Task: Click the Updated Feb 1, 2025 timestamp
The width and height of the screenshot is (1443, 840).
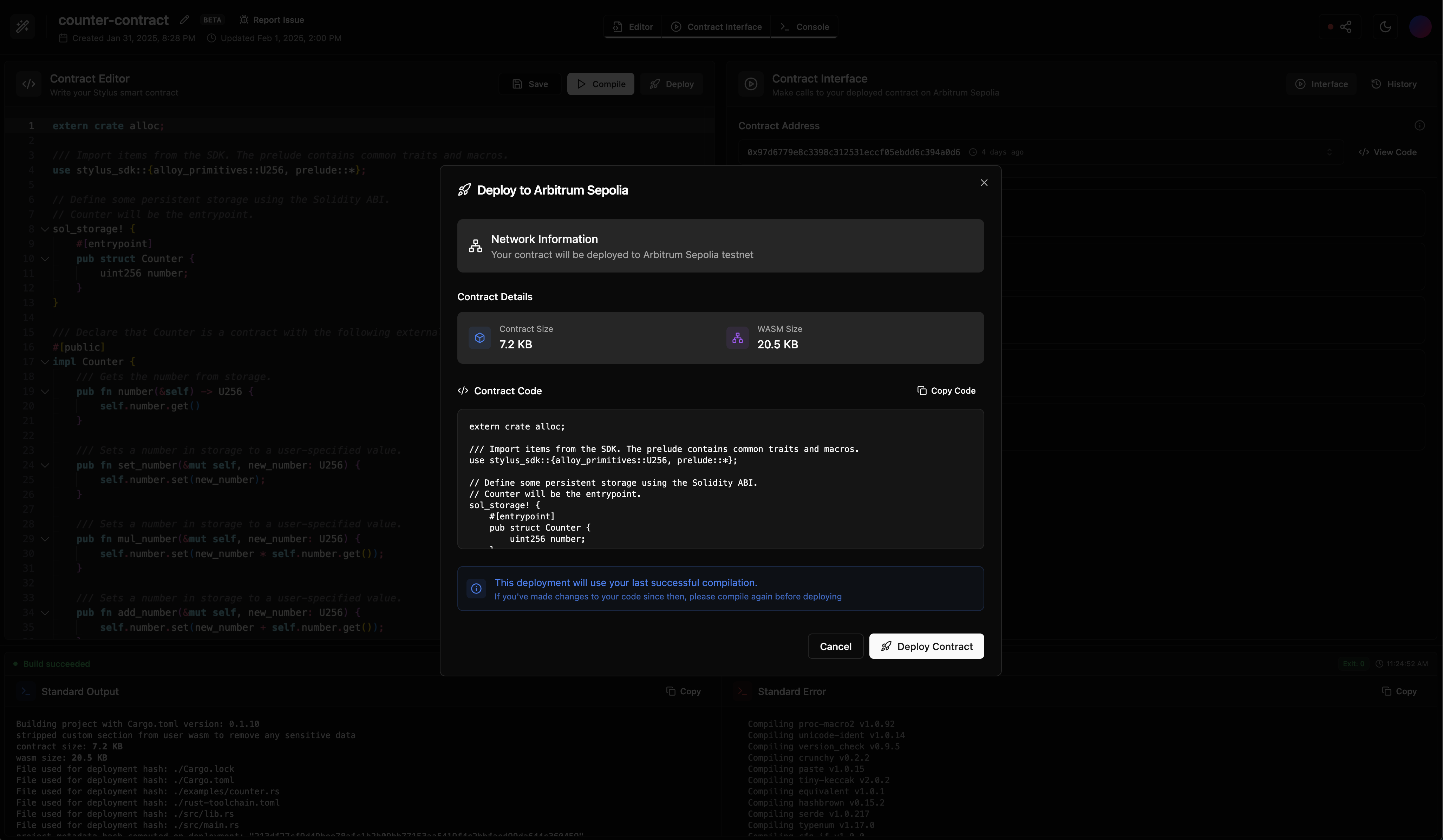Action: pyautogui.click(x=274, y=38)
